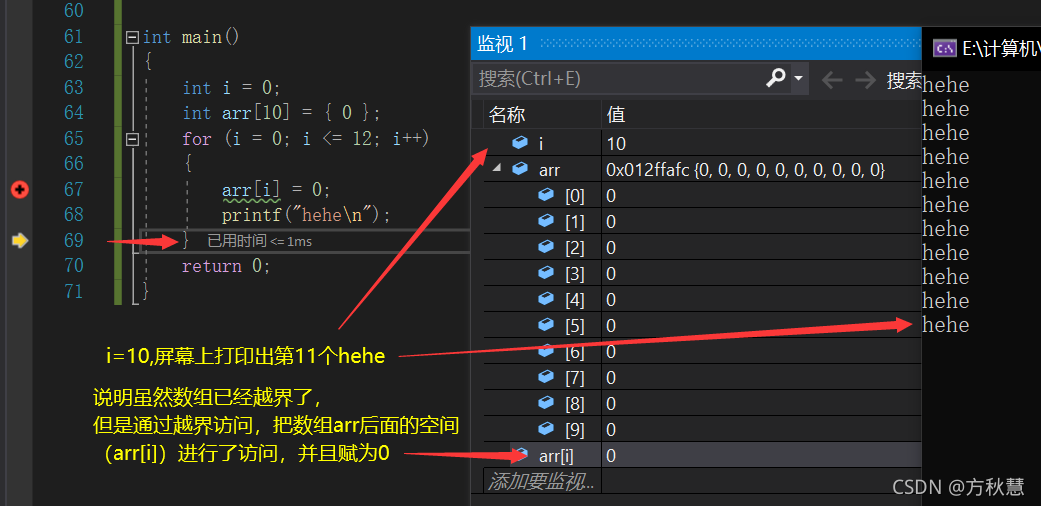Screen dimensions: 1041x506
Task: Select the 监视 1 window title tab
Action: 503,44
